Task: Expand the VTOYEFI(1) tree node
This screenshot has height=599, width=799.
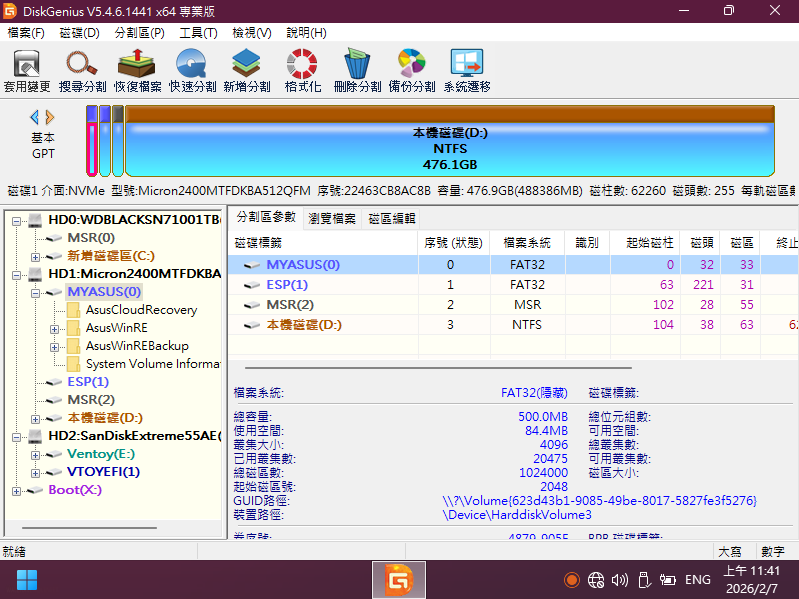Action: tap(35, 473)
